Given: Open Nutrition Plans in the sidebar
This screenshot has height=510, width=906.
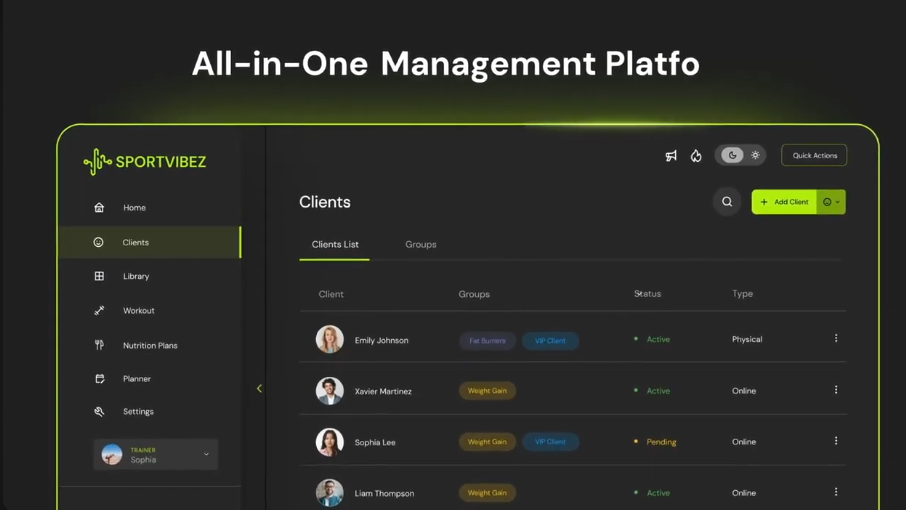Looking at the screenshot, I should point(150,345).
